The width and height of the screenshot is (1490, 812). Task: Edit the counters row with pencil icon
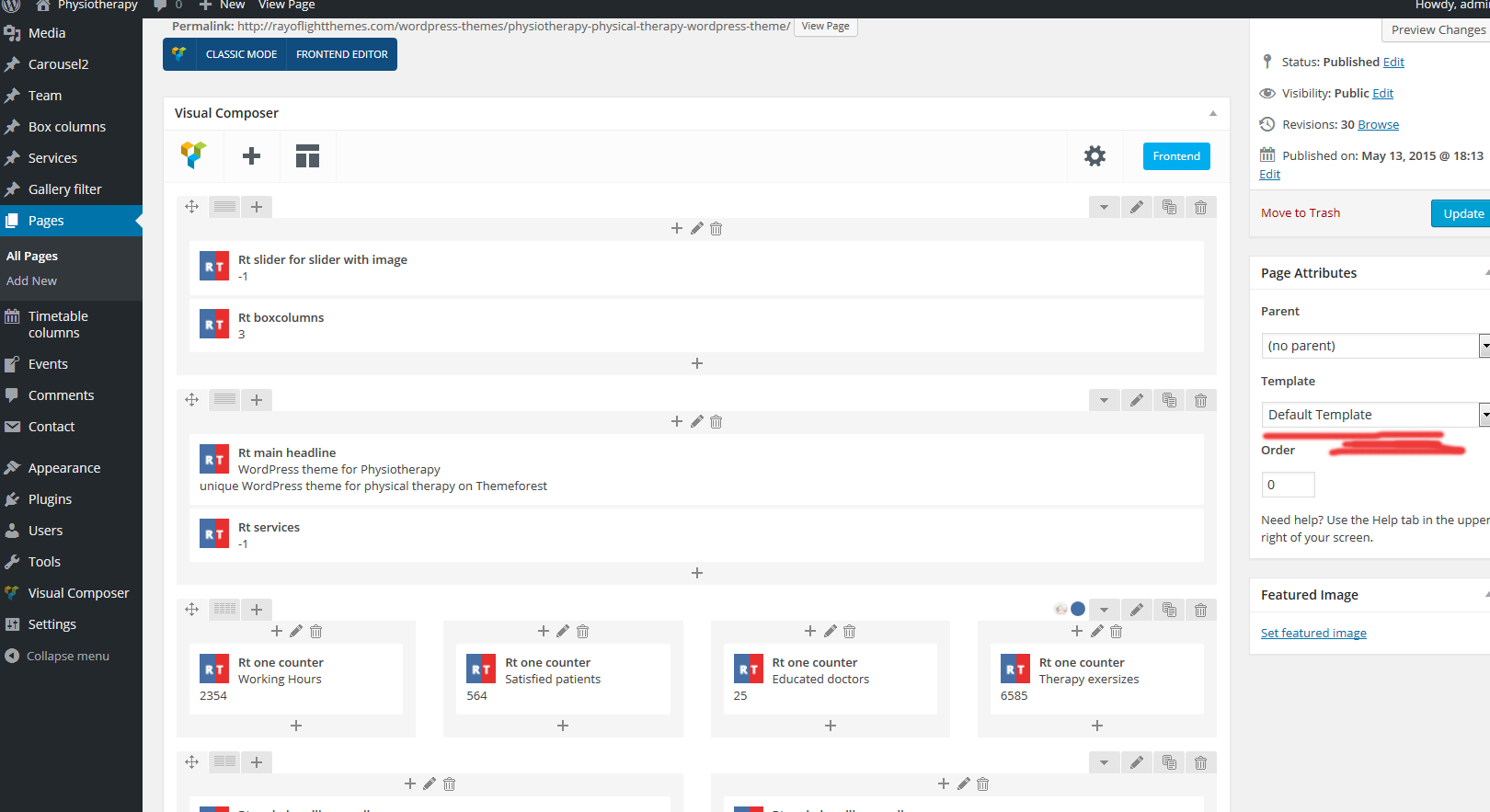coord(1137,610)
